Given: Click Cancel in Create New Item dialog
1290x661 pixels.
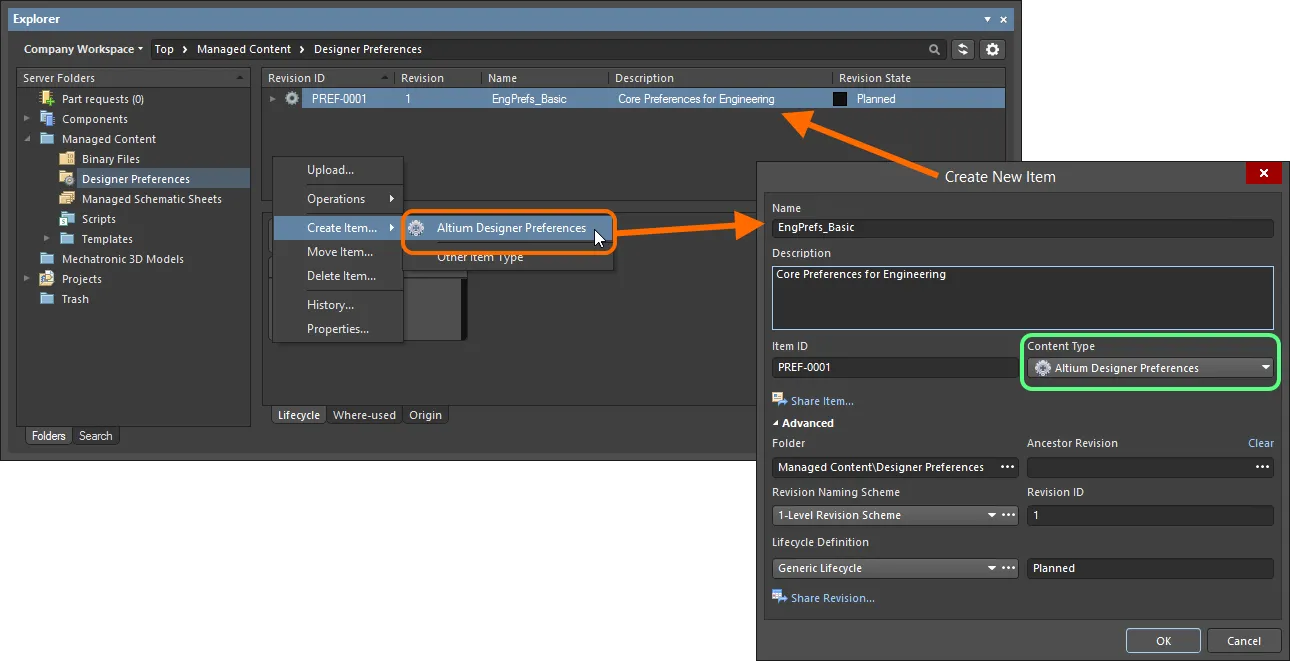Looking at the screenshot, I should pyautogui.click(x=1244, y=641).
